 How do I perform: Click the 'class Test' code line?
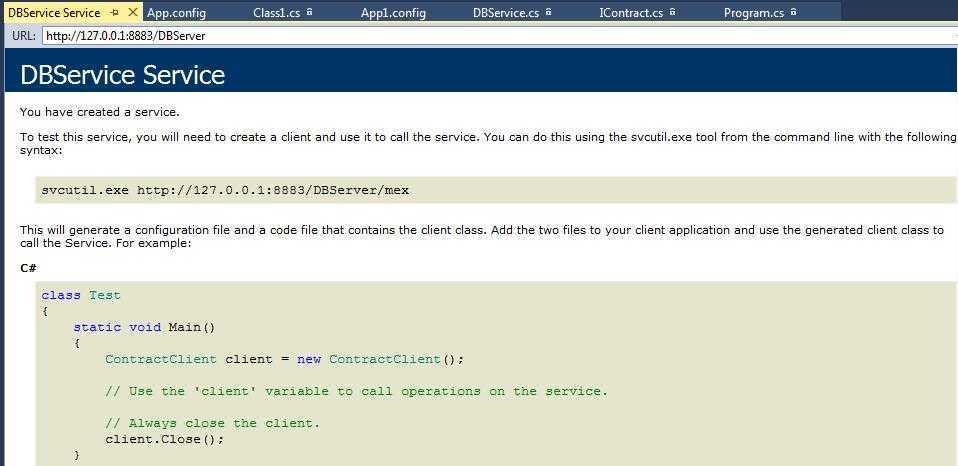coord(81,296)
